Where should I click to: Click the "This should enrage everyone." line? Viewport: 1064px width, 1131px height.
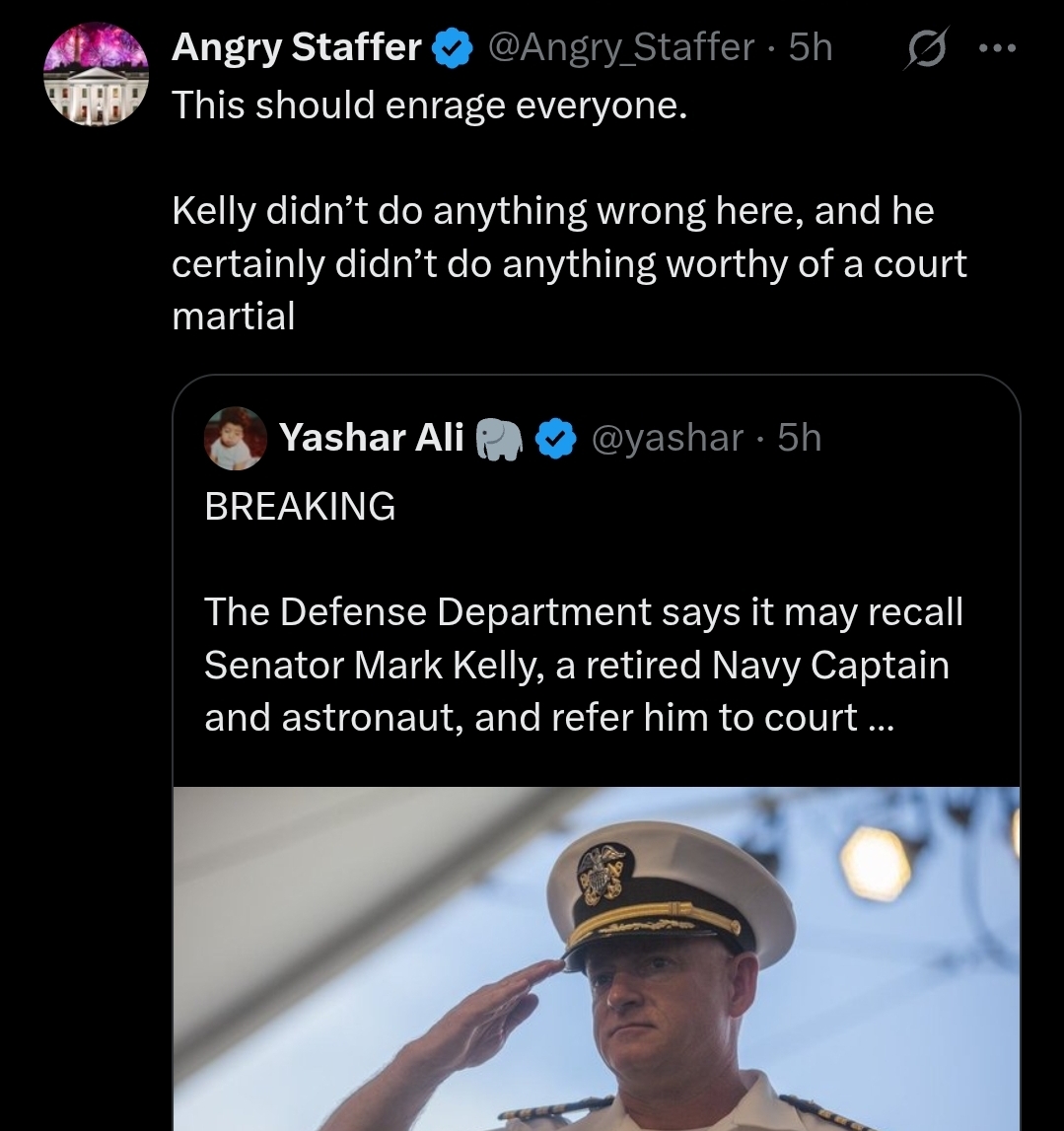(429, 105)
